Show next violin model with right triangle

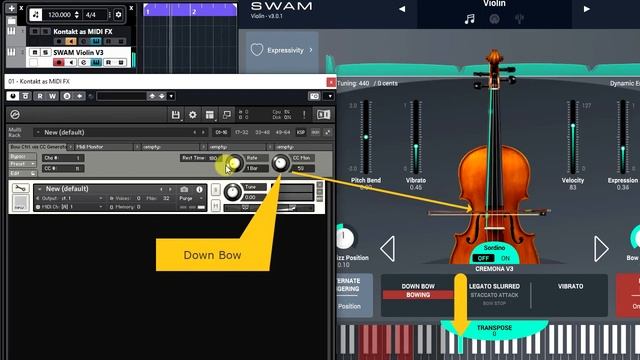pos(601,248)
